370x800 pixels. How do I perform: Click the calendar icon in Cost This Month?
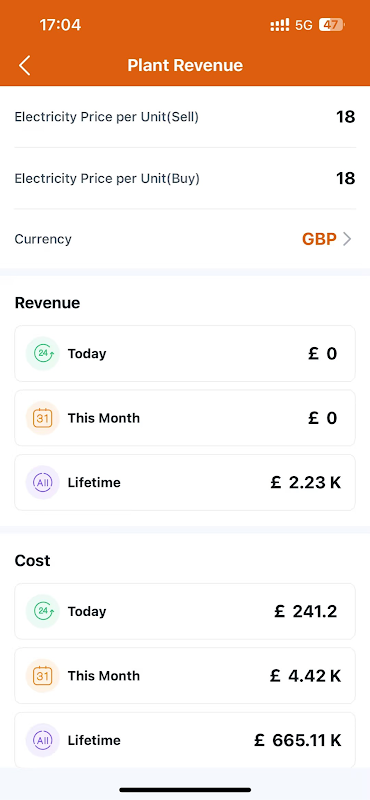tap(43, 676)
